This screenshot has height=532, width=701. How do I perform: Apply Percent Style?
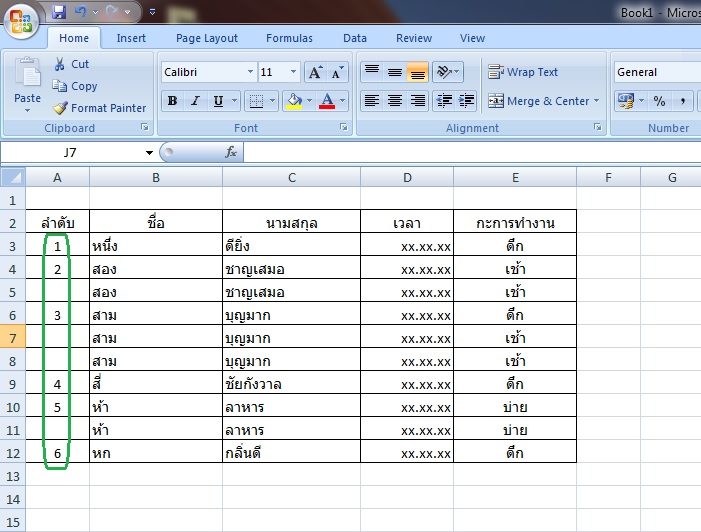click(x=659, y=101)
